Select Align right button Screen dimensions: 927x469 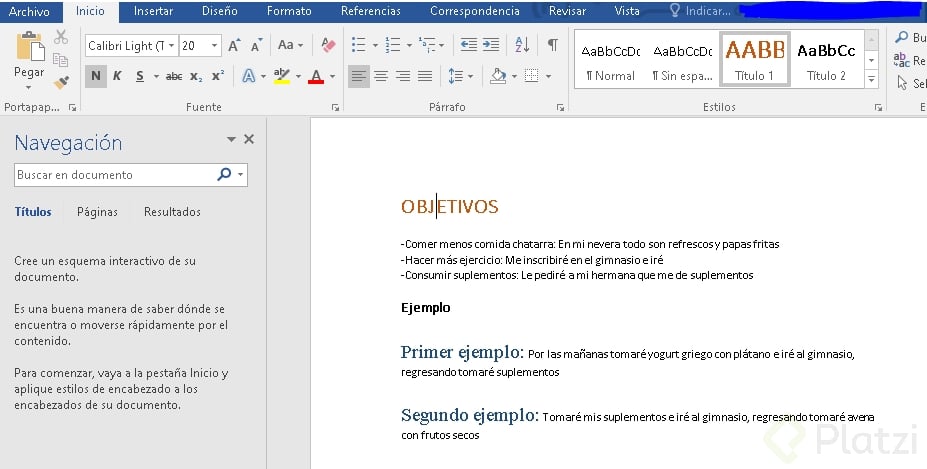[403, 76]
